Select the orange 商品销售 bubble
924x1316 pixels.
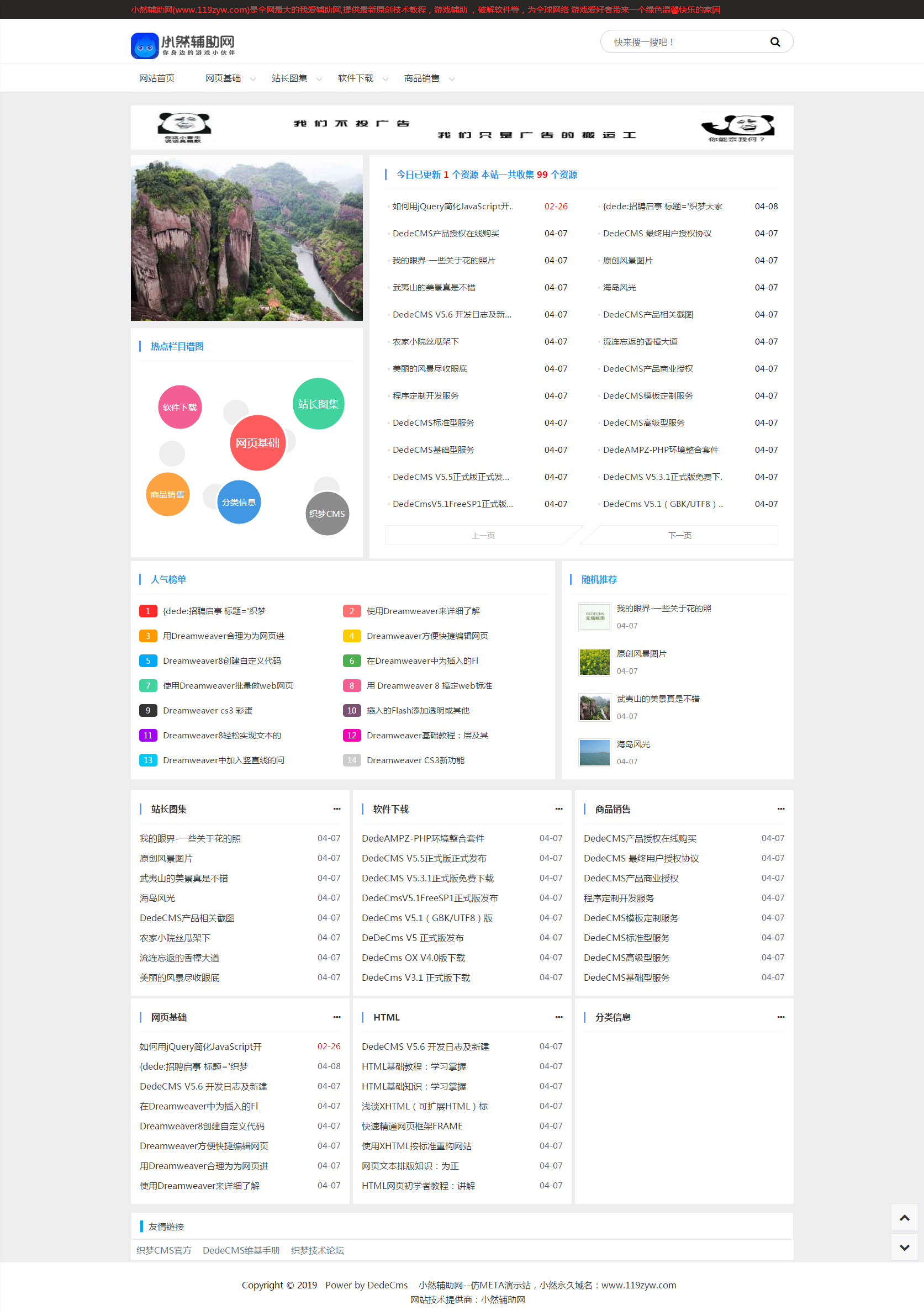click(167, 494)
